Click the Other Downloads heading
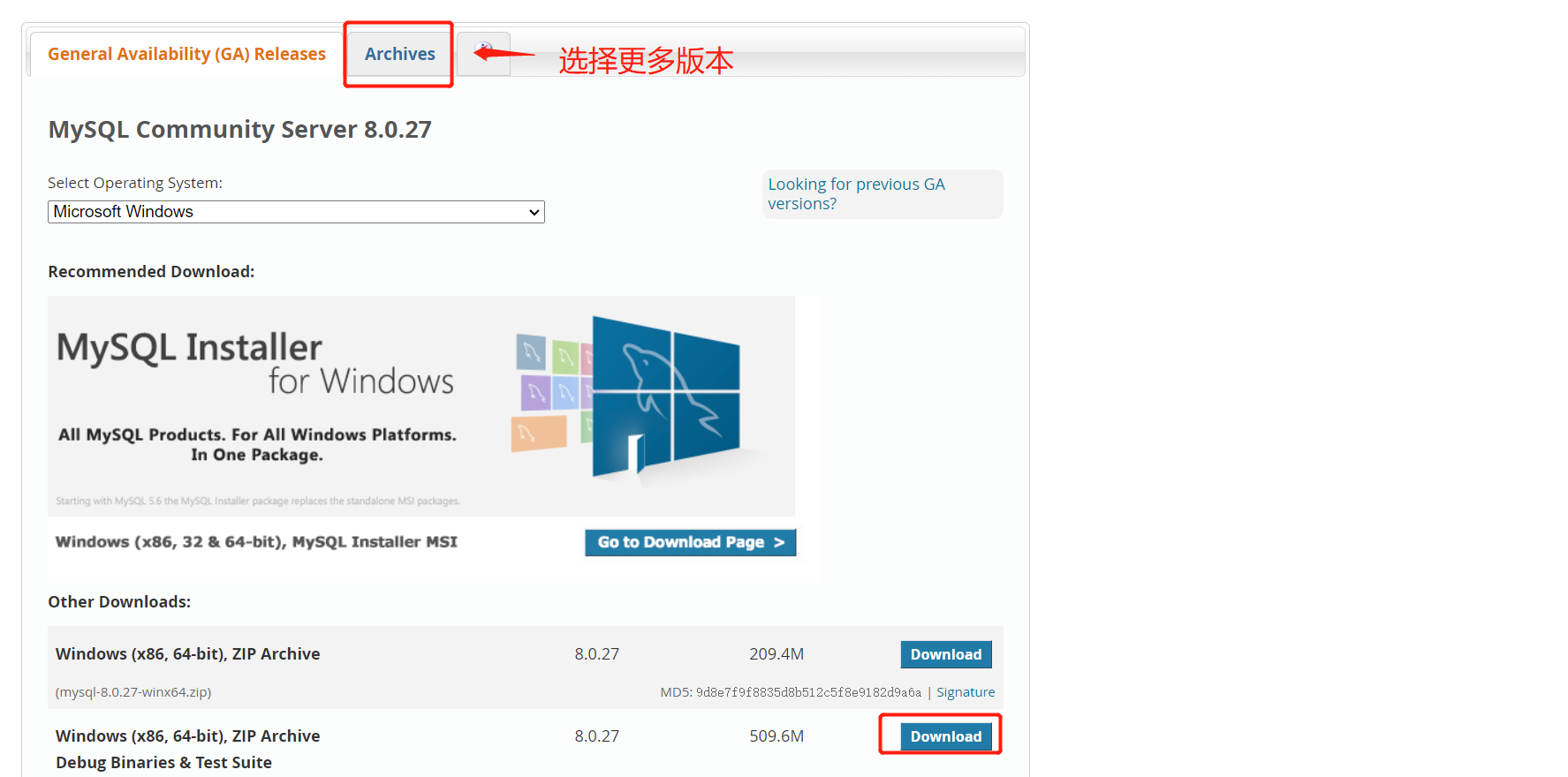Screen dimensions: 1568x777 119,602
